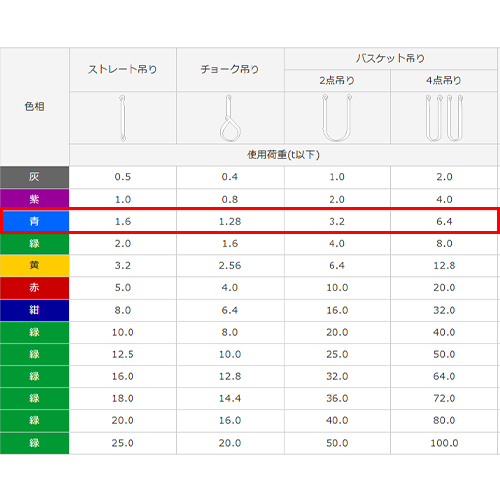Click the straight sling hanging diagram
The height and width of the screenshot is (500, 500).
123,118
